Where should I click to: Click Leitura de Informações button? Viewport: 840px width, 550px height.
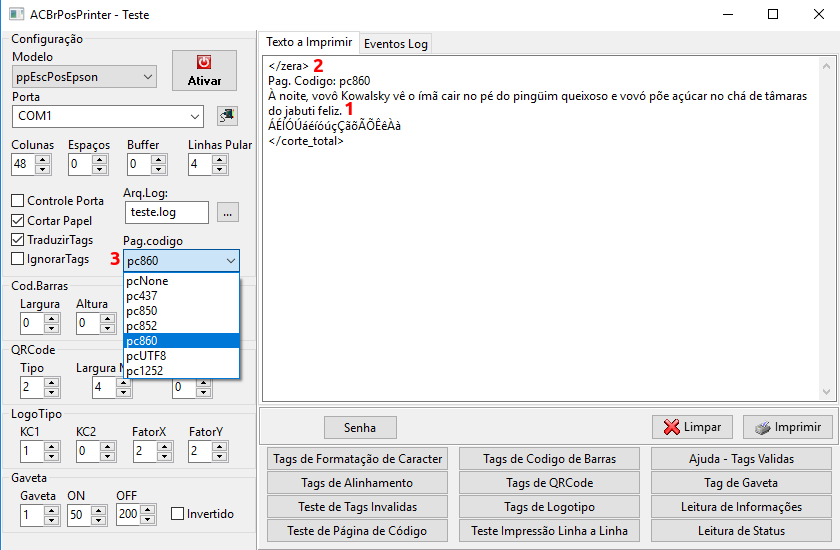[741, 507]
